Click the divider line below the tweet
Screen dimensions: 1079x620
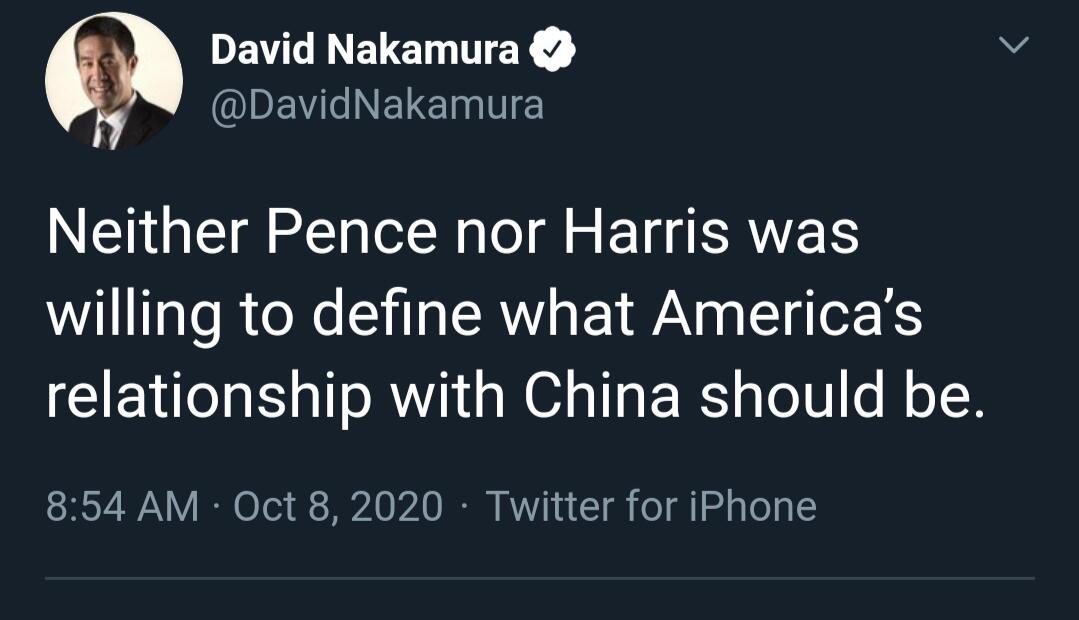pos(540,578)
